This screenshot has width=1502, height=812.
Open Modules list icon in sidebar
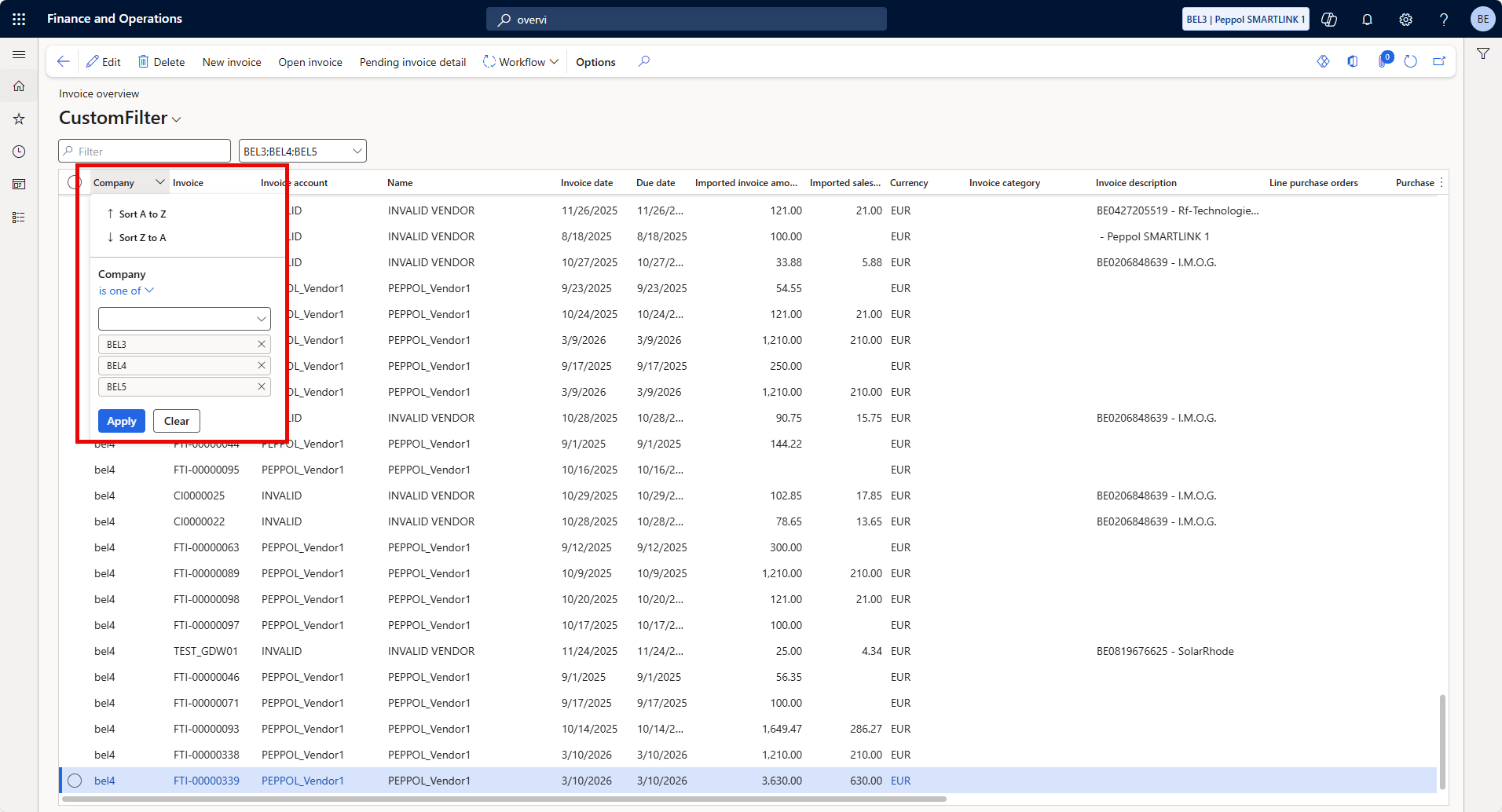point(19,218)
